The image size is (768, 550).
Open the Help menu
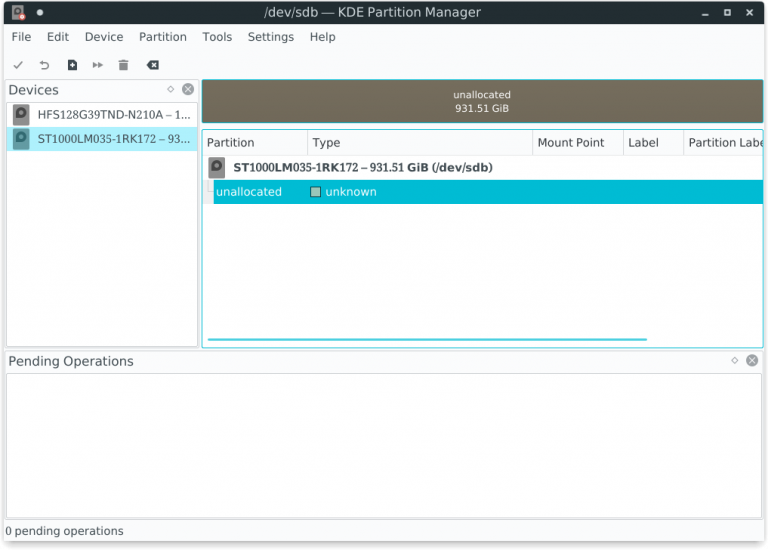[322, 37]
